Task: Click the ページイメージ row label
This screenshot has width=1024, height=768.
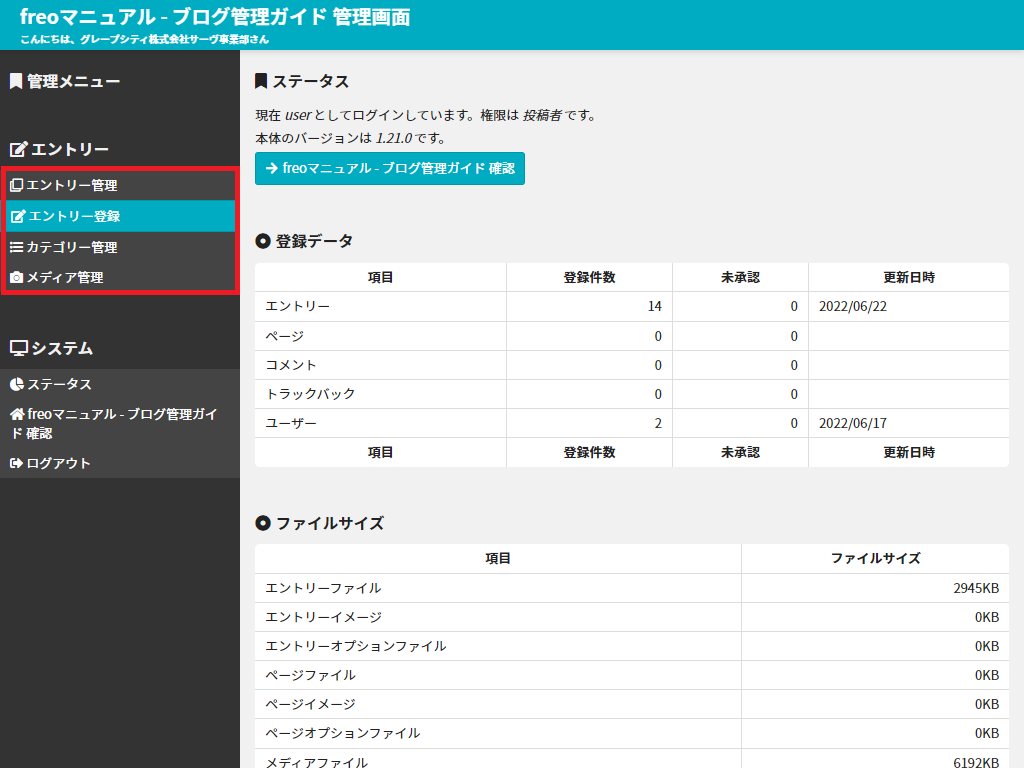Action: (x=310, y=704)
